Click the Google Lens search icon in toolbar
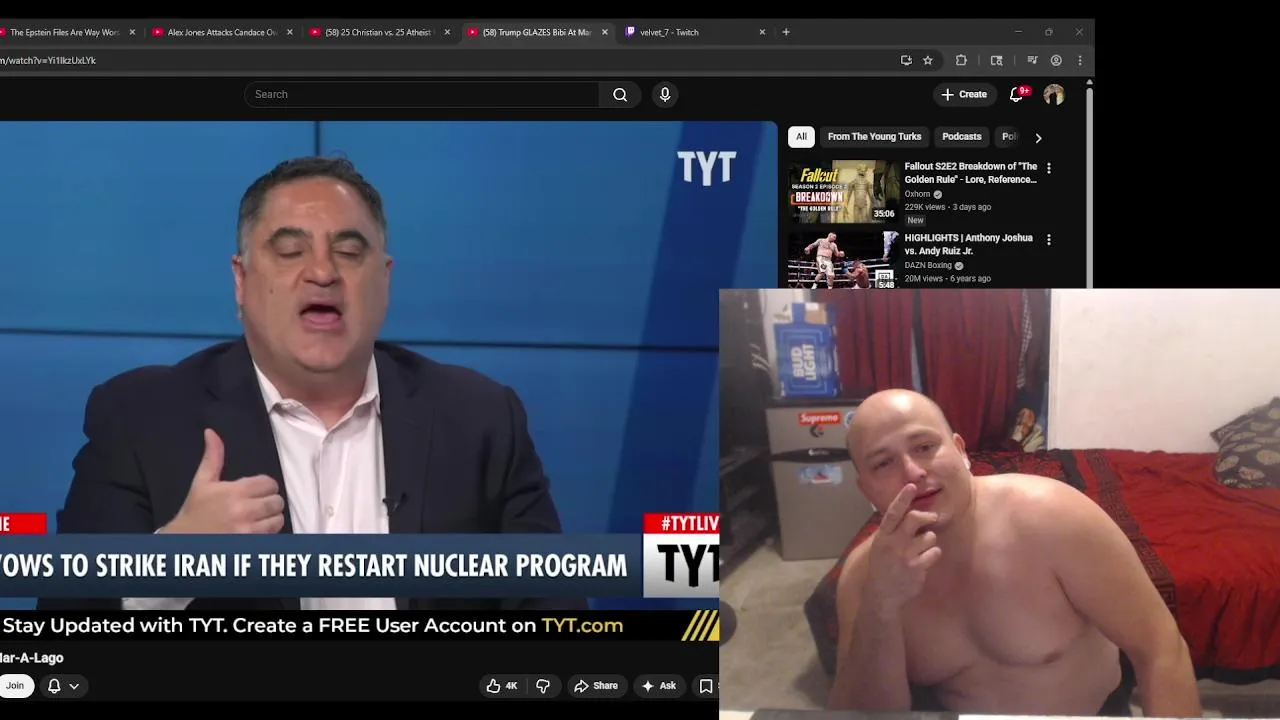Viewport: 1280px width, 720px height. pyautogui.click(x=996, y=60)
